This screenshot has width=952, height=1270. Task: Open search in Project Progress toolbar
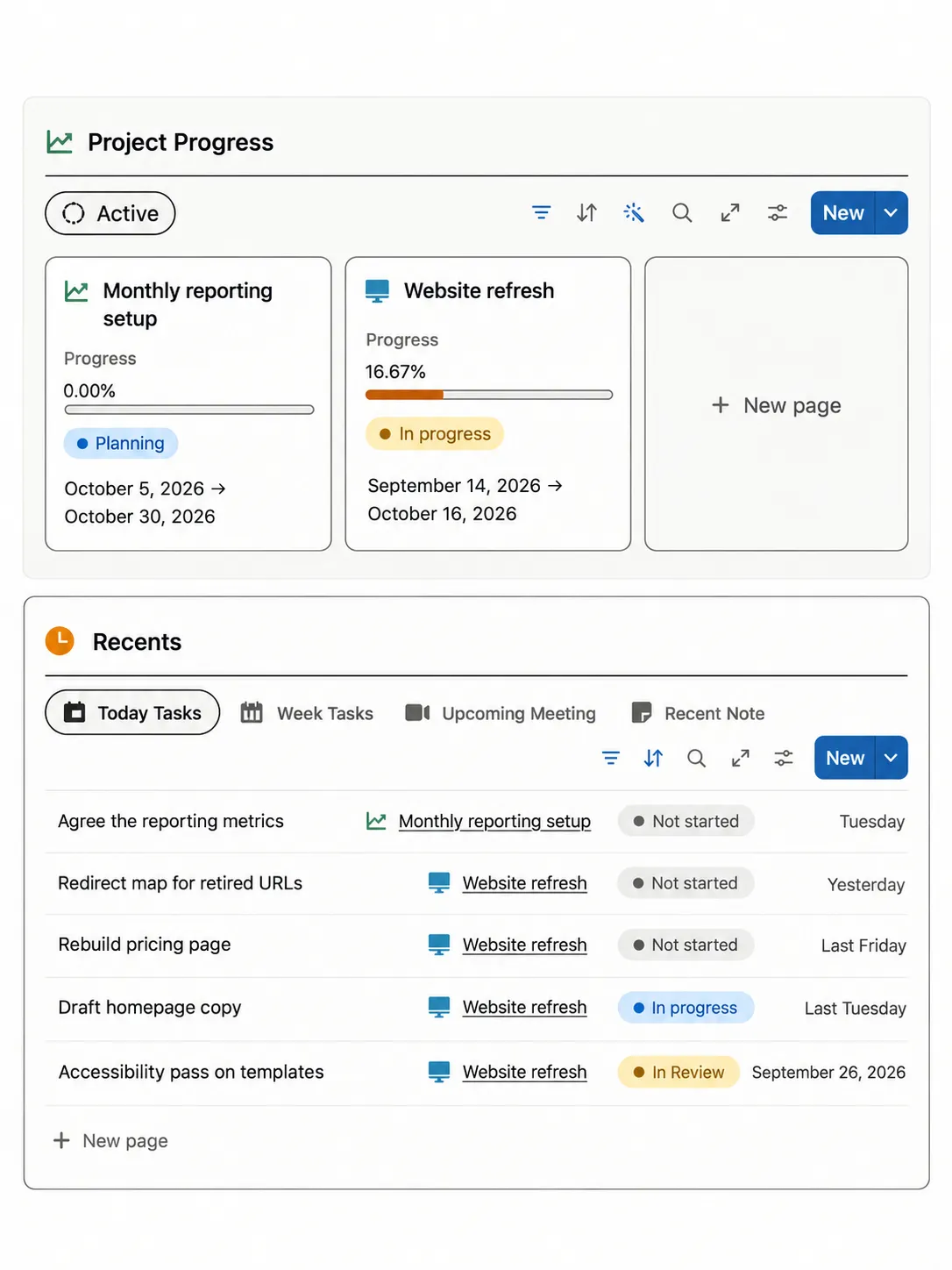click(x=682, y=213)
